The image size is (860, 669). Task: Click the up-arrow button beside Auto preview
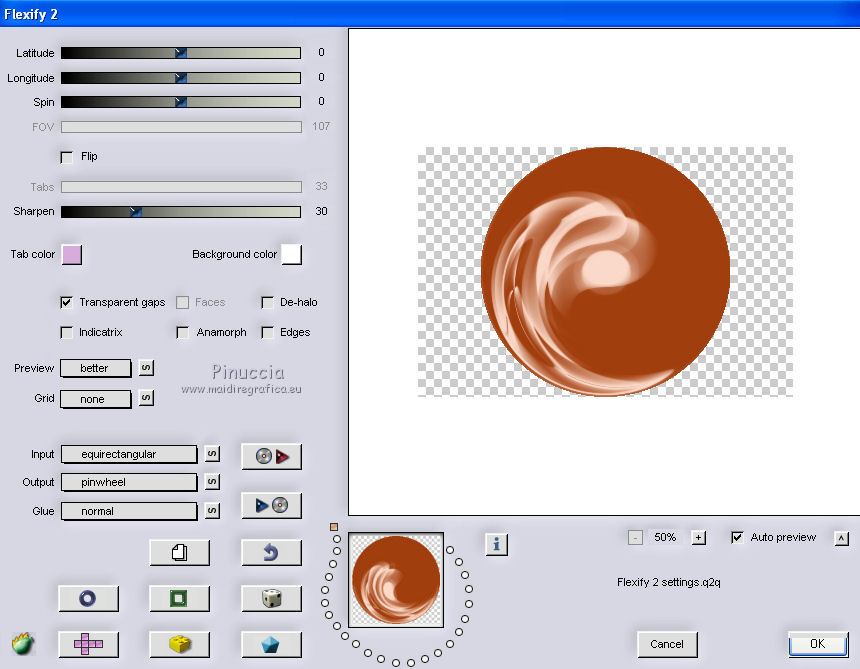coord(841,538)
